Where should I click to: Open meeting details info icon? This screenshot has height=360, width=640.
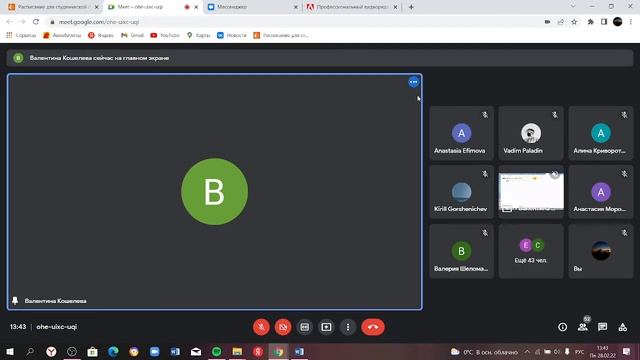point(562,327)
